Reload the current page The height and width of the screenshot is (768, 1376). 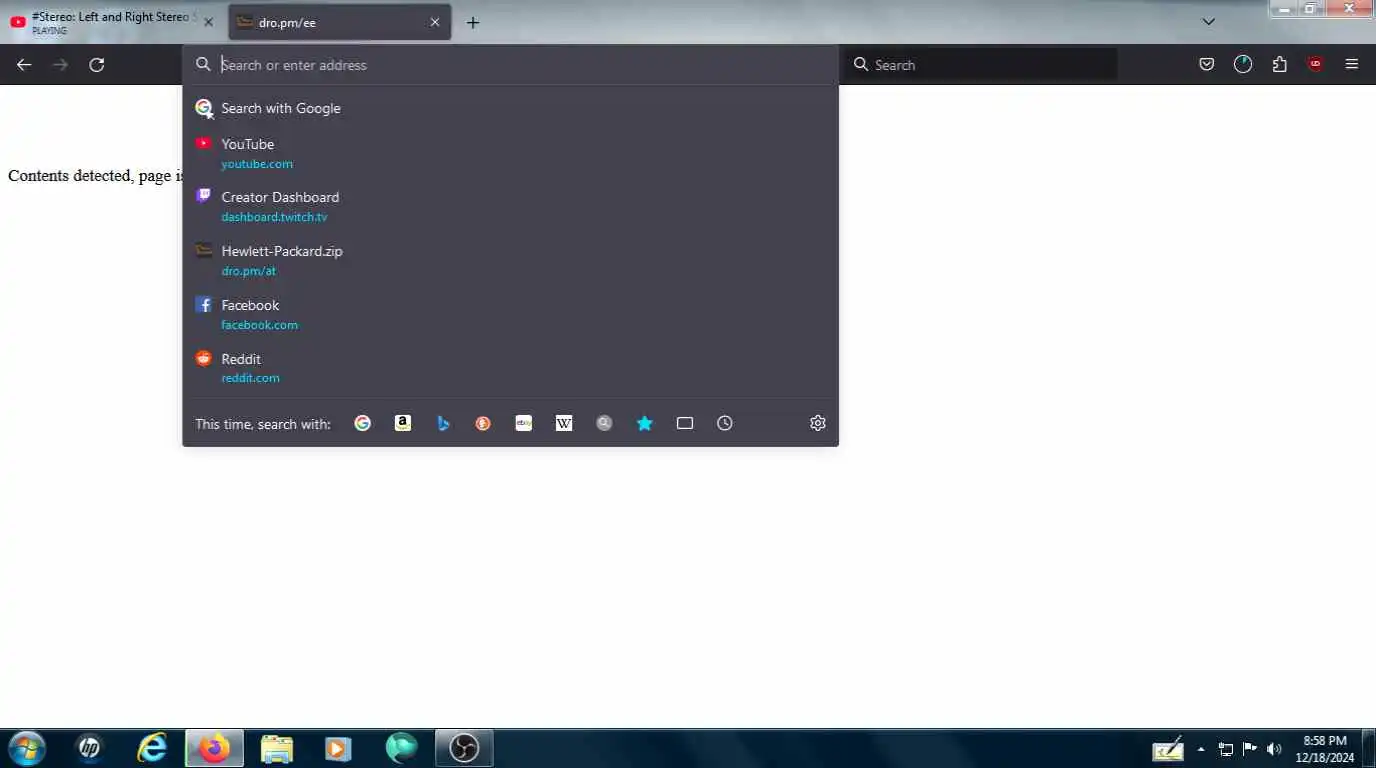pyautogui.click(x=97, y=65)
